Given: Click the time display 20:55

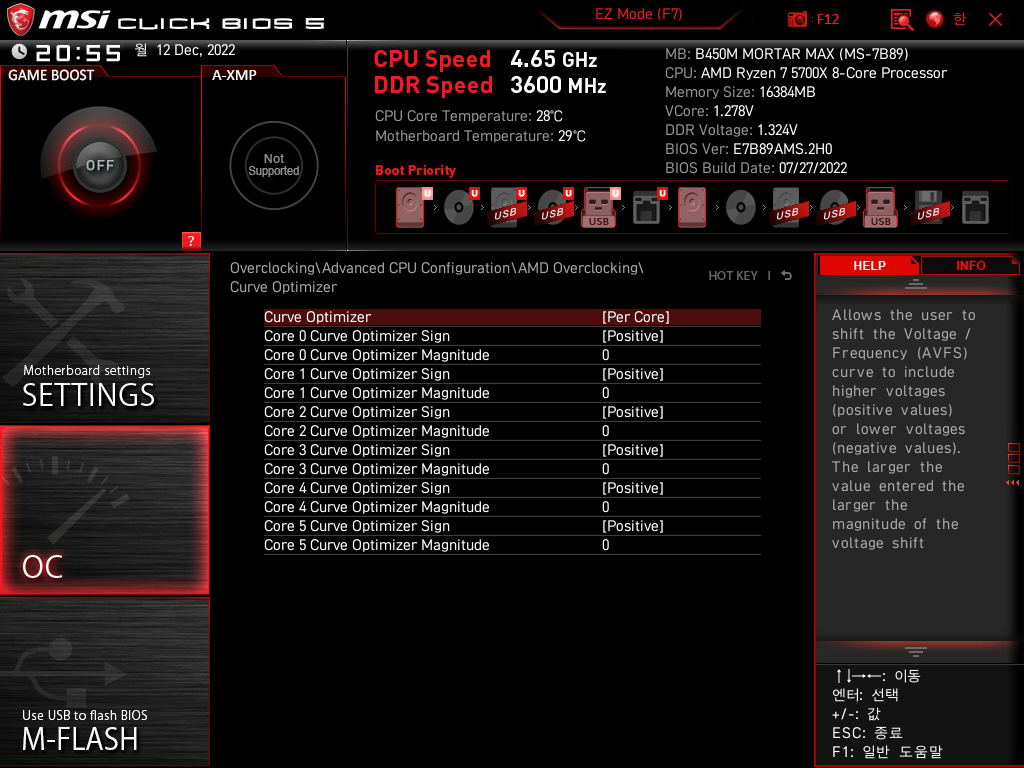Looking at the screenshot, I should pos(78,53).
